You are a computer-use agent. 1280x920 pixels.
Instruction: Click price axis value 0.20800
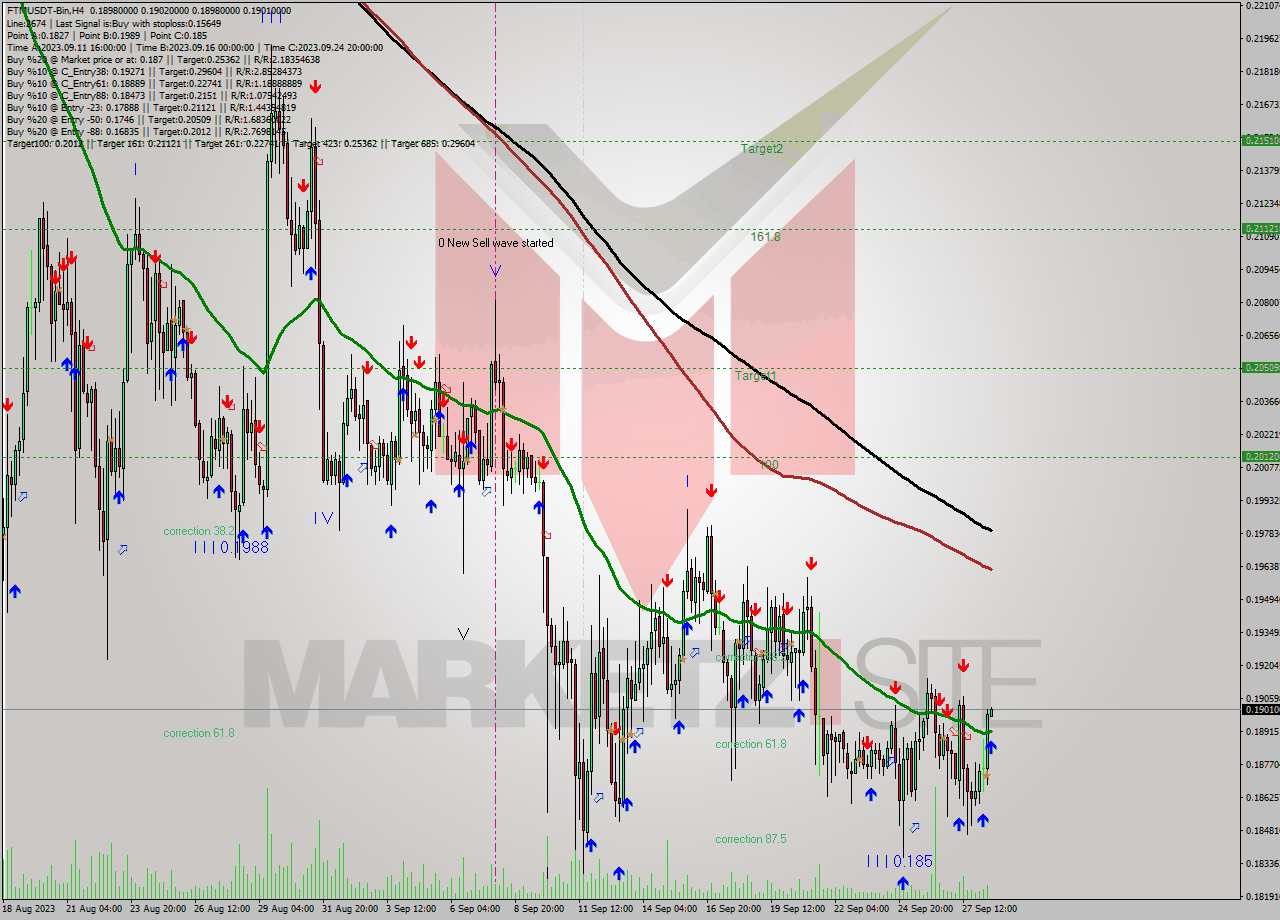[1262, 302]
